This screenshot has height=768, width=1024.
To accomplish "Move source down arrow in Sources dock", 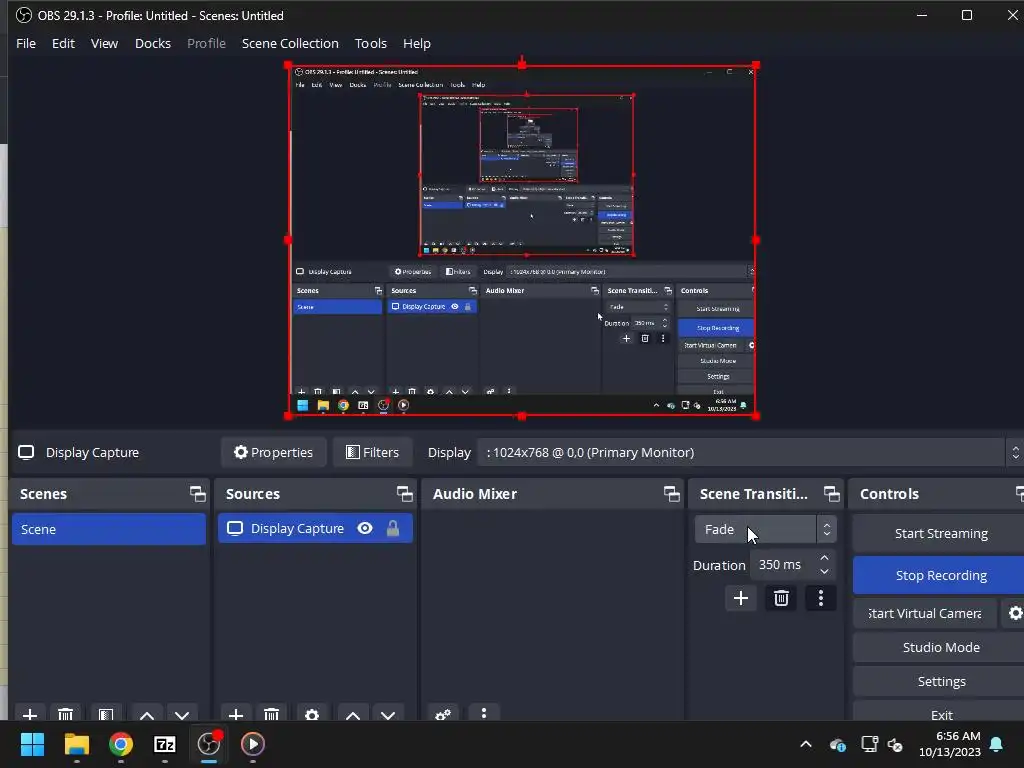I will [x=388, y=714].
